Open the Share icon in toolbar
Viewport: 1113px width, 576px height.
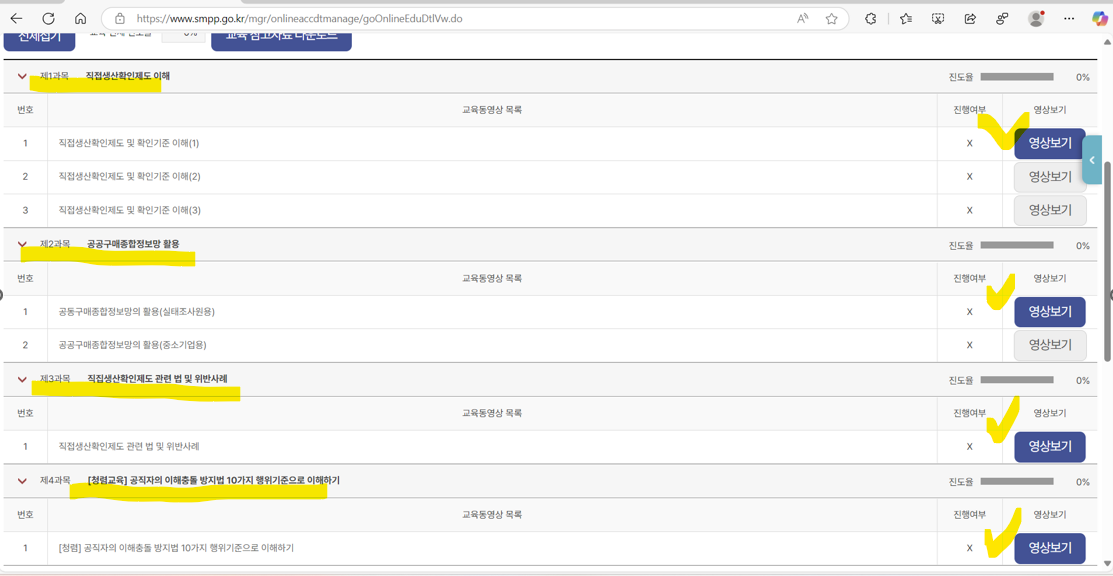click(970, 19)
